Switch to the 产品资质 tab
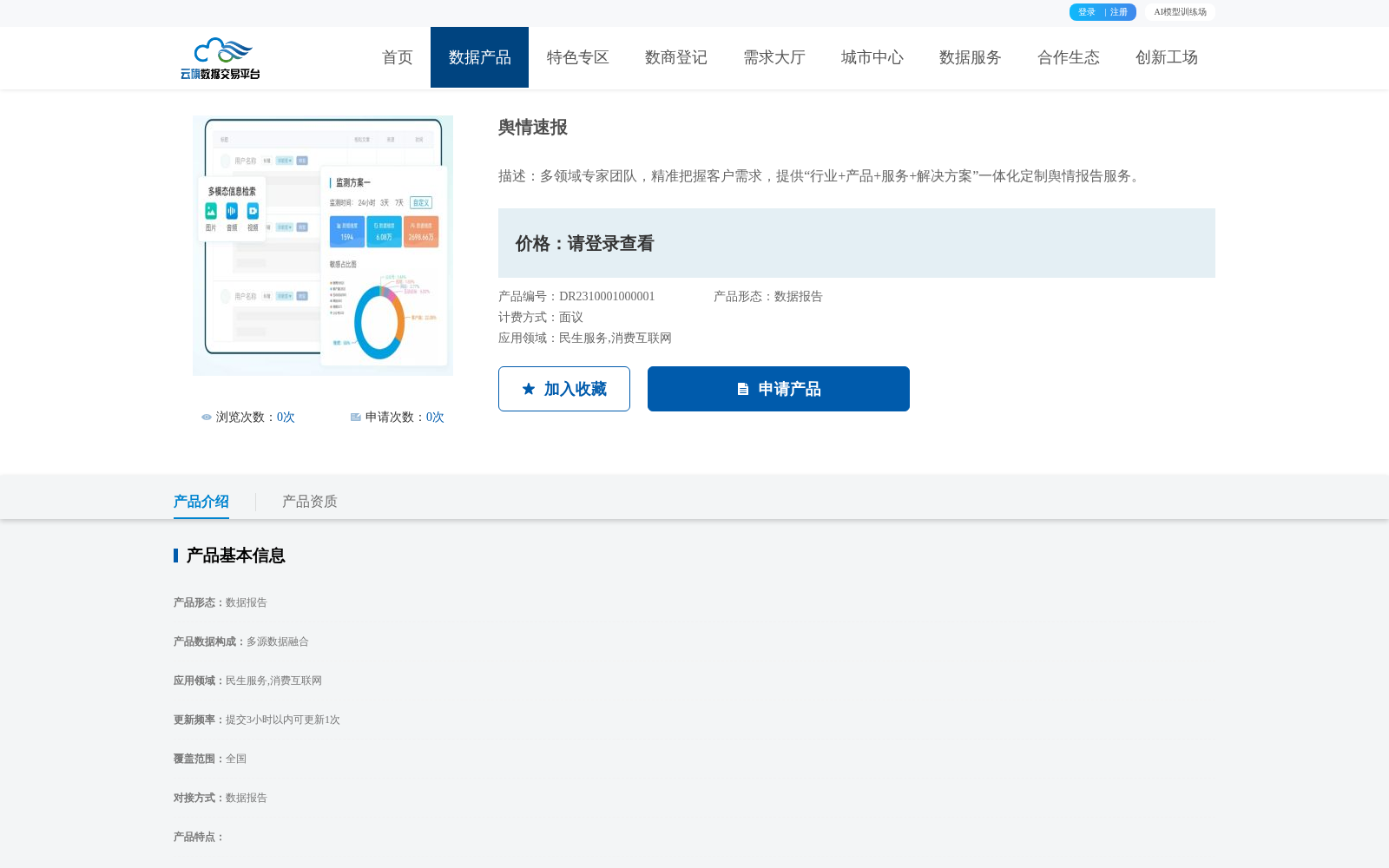Image resolution: width=1389 pixels, height=868 pixels. 310,502
